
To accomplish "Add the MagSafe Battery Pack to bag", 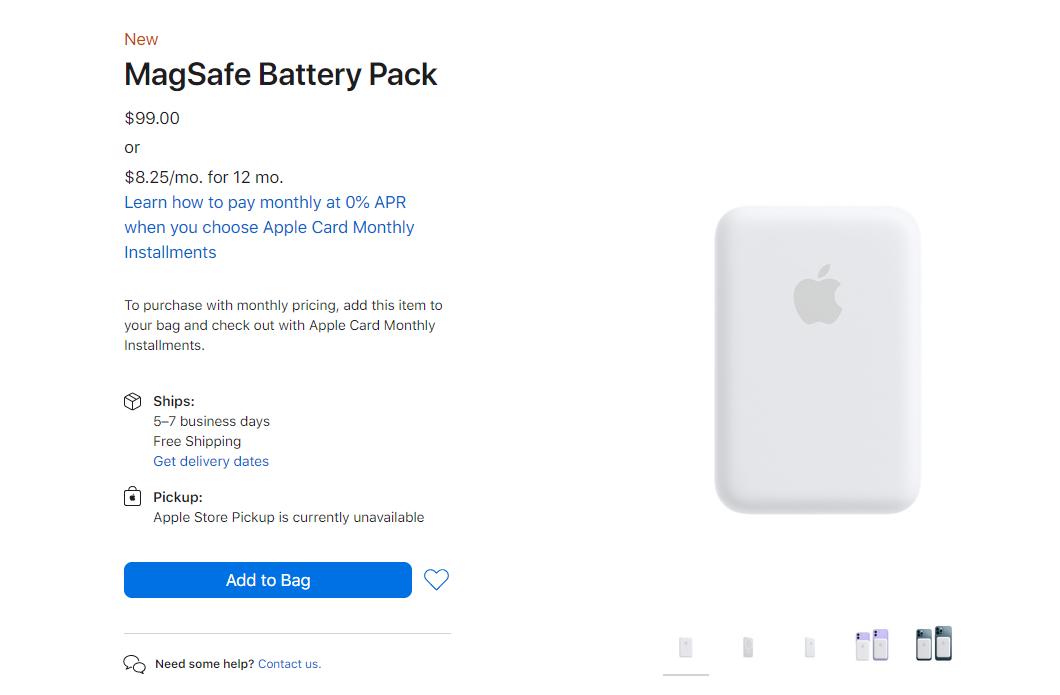I will click(x=268, y=580).
